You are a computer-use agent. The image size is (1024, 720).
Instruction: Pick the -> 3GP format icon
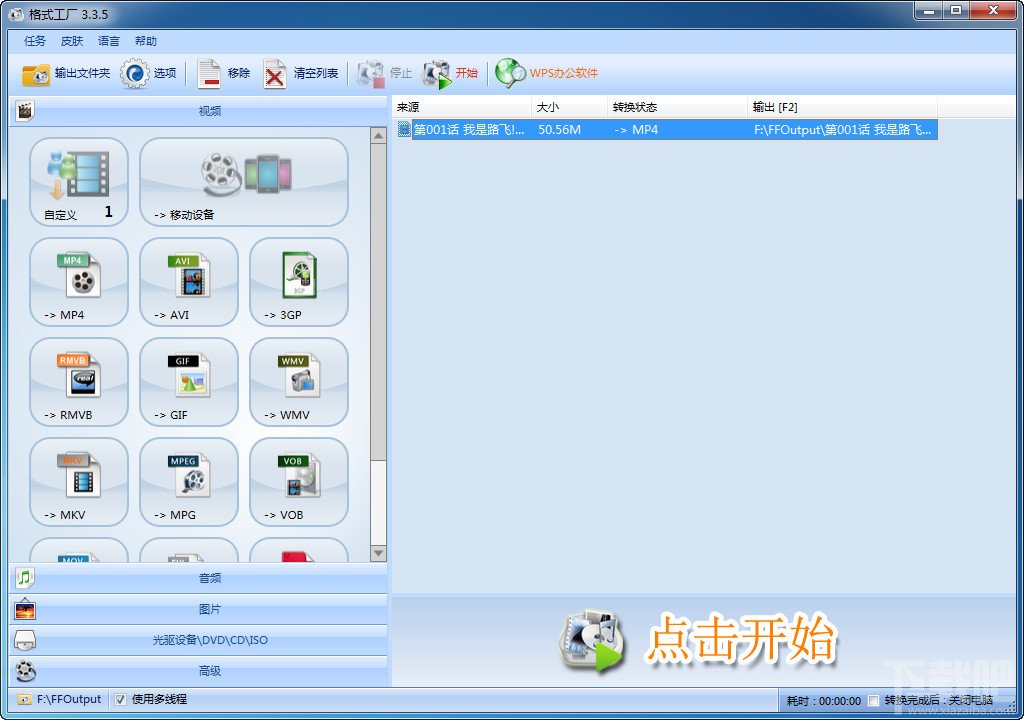point(298,282)
